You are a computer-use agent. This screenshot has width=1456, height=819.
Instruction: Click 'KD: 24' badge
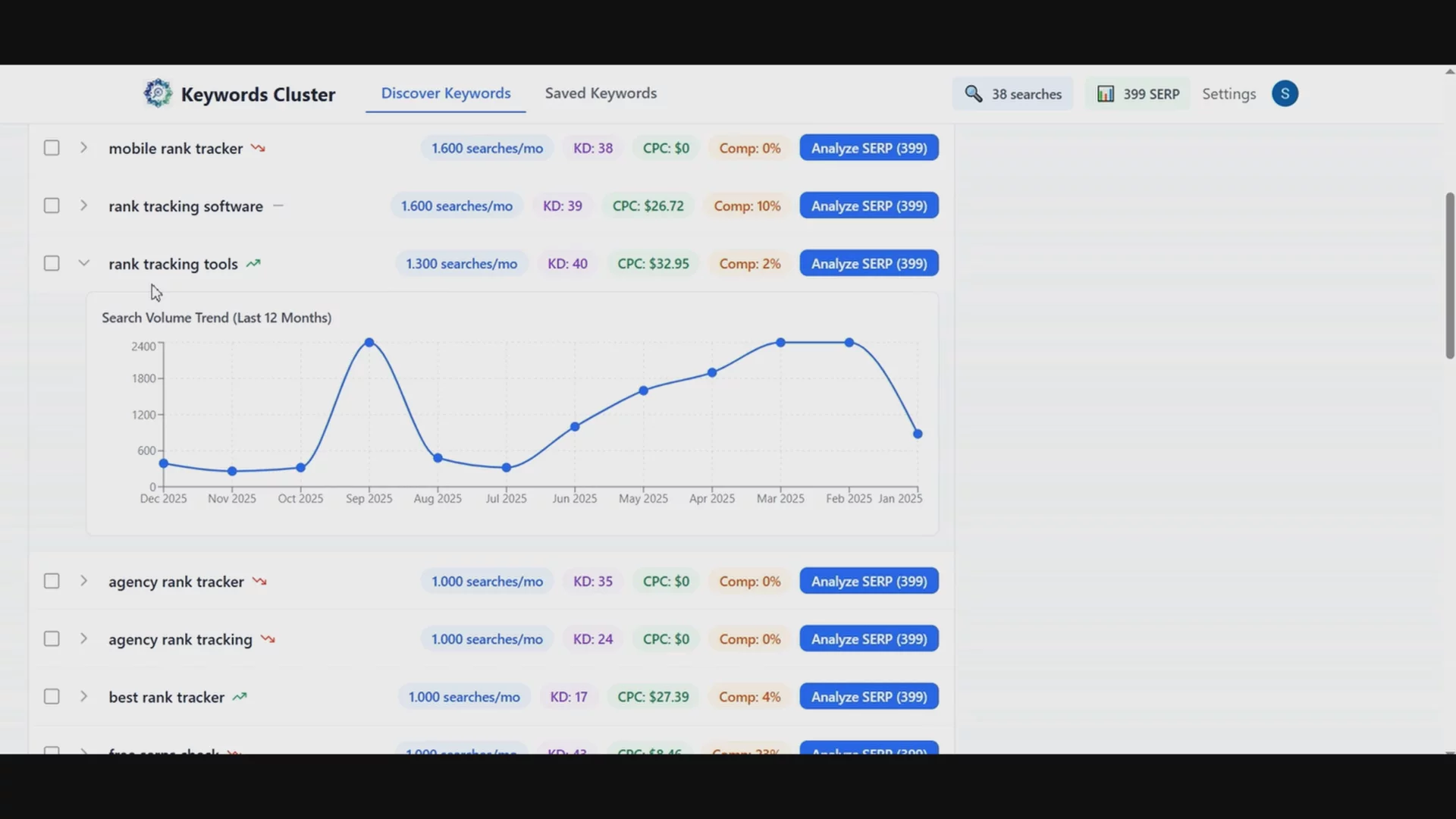tap(593, 639)
